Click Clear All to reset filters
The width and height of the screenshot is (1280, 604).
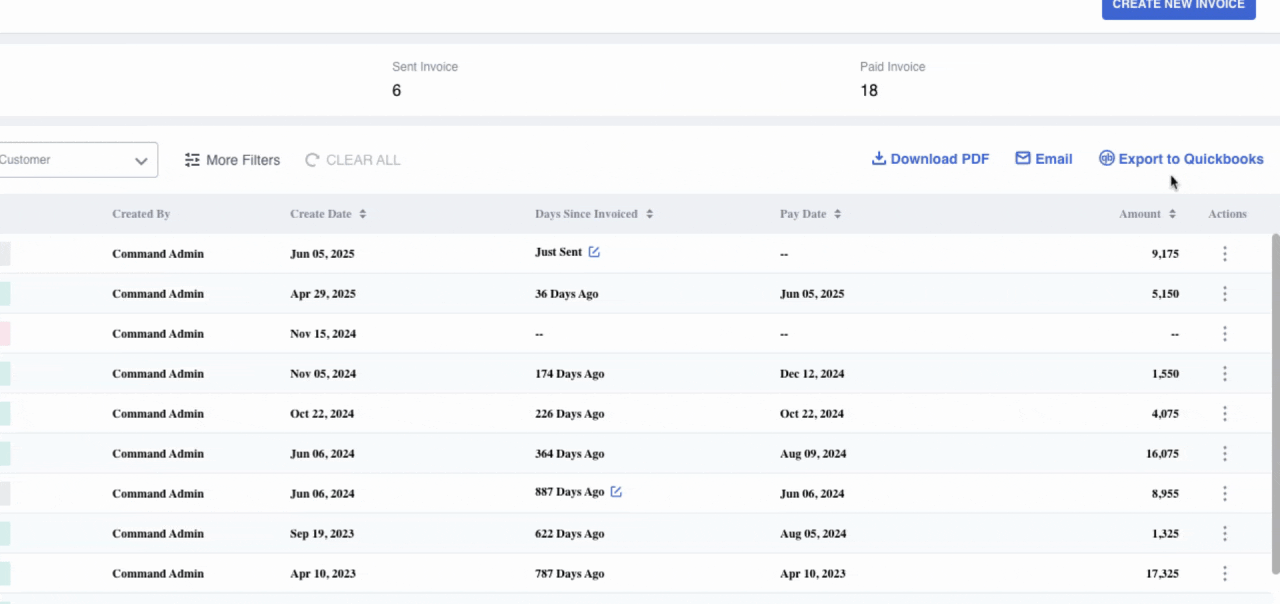[x=352, y=160]
